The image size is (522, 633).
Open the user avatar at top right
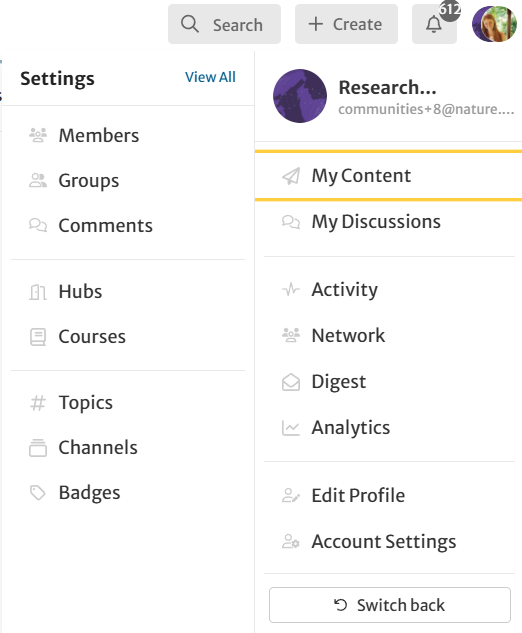pos(494,24)
